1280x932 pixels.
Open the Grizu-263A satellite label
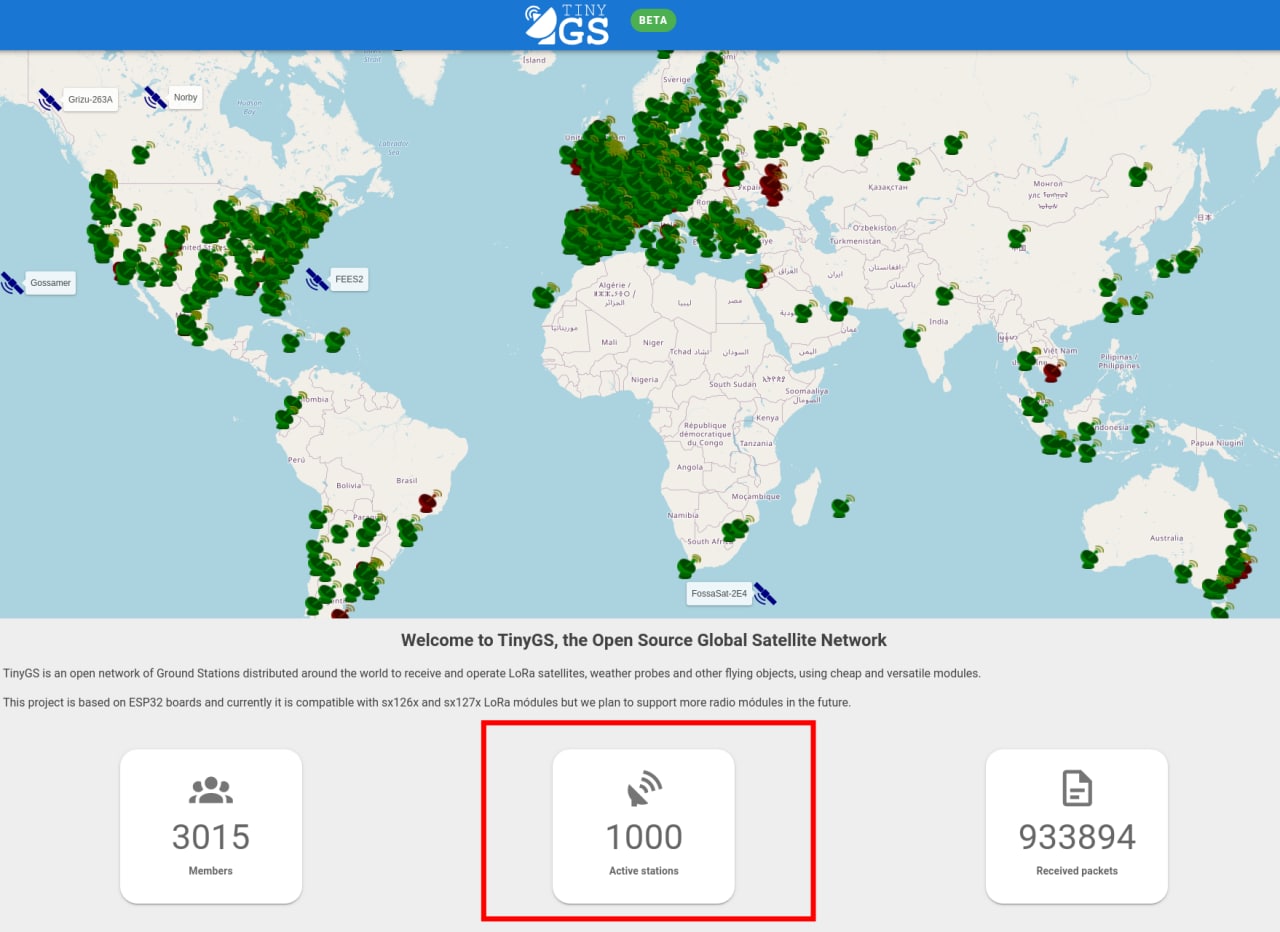pyautogui.click(x=91, y=99)
